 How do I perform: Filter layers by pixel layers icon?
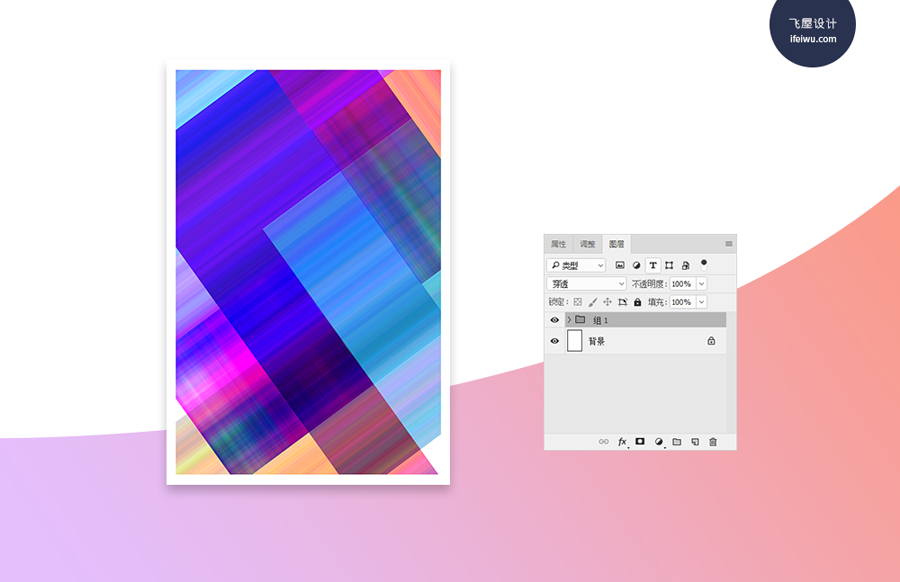tap(620, 265)
